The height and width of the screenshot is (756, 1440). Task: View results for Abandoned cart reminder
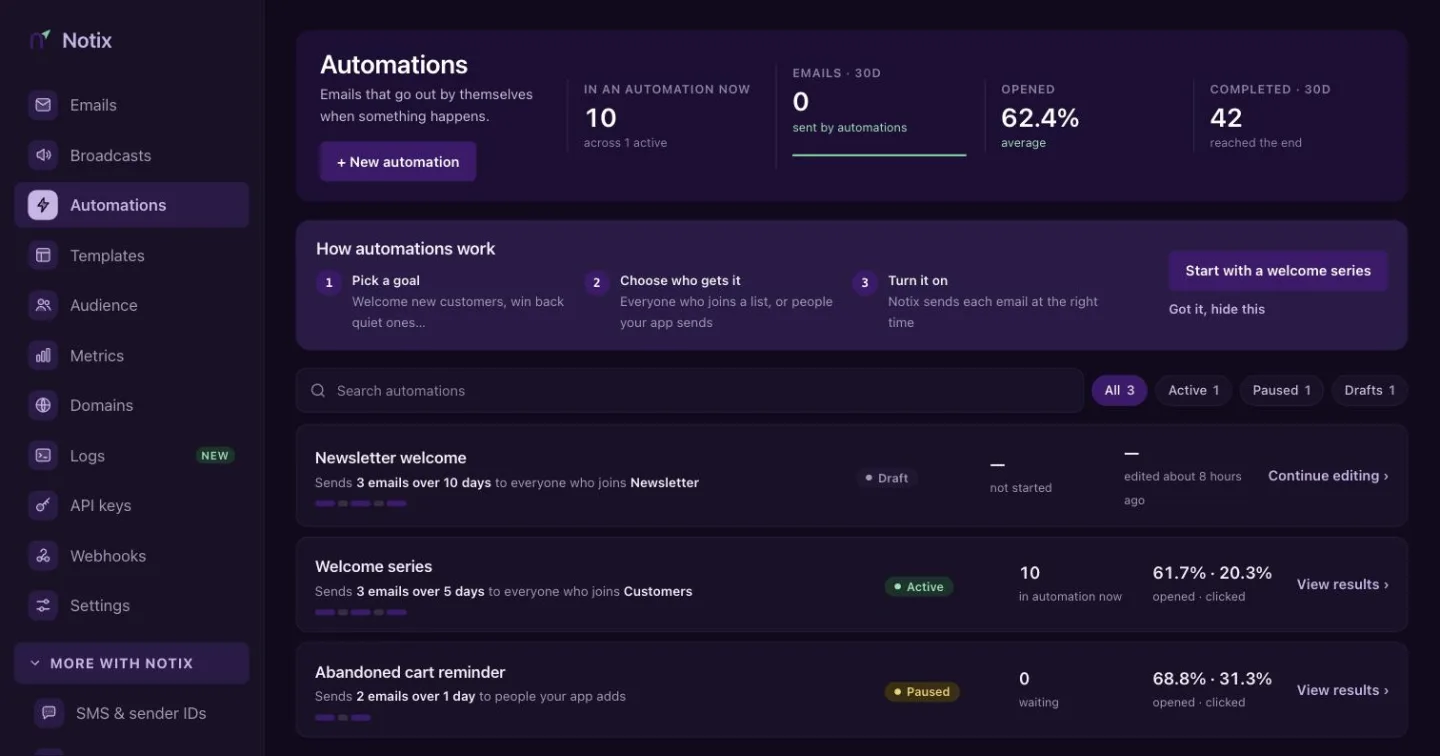coord(1343,690)
